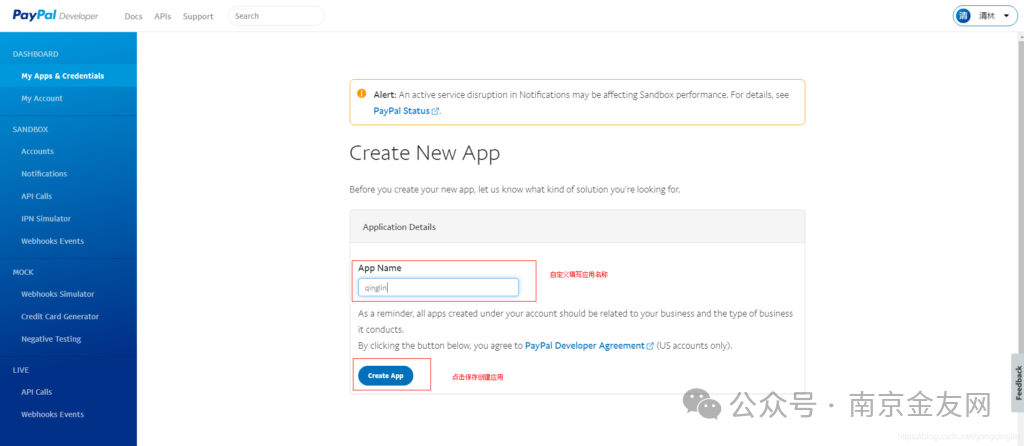Select My Apps & Credentials in sidebar
Image resolution: width=1024 pixels, height=446 pixels.
pyautogui.click(x=62, y=76)
